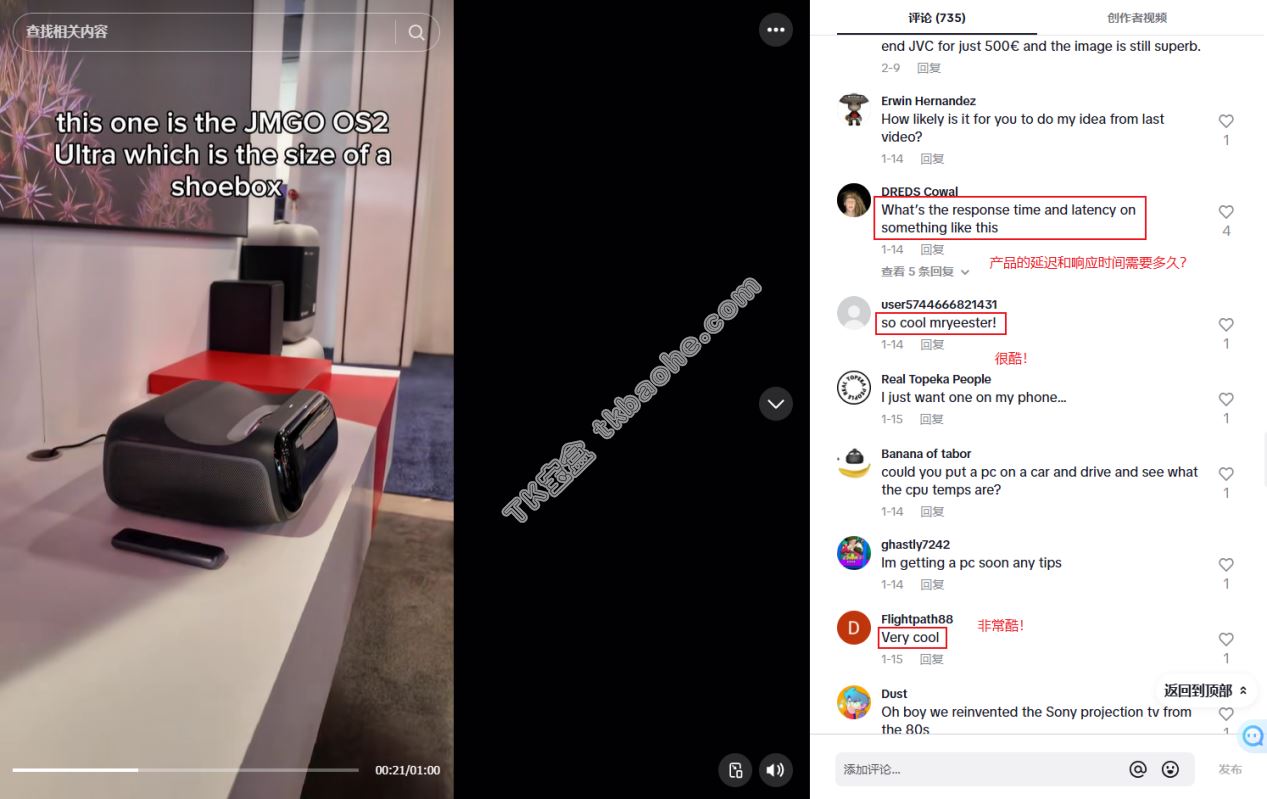Expand 查看 5 条回复 replies

coord(925,272)
